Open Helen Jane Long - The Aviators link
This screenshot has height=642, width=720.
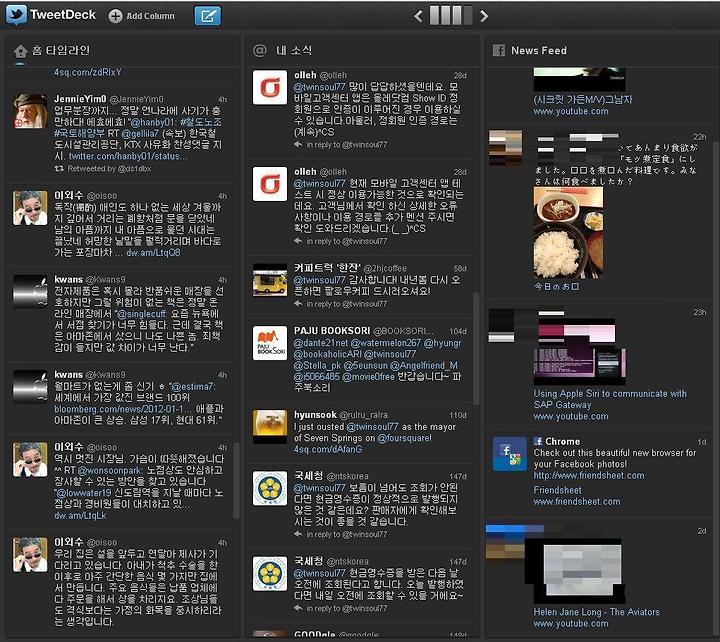[596, 612]
